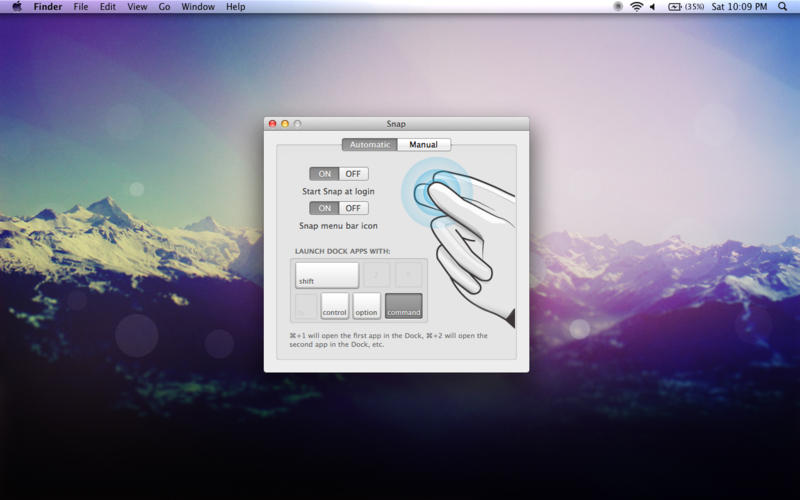Click the volume speaker icon
Screen dimensions: 800x500
coord(653,7)
